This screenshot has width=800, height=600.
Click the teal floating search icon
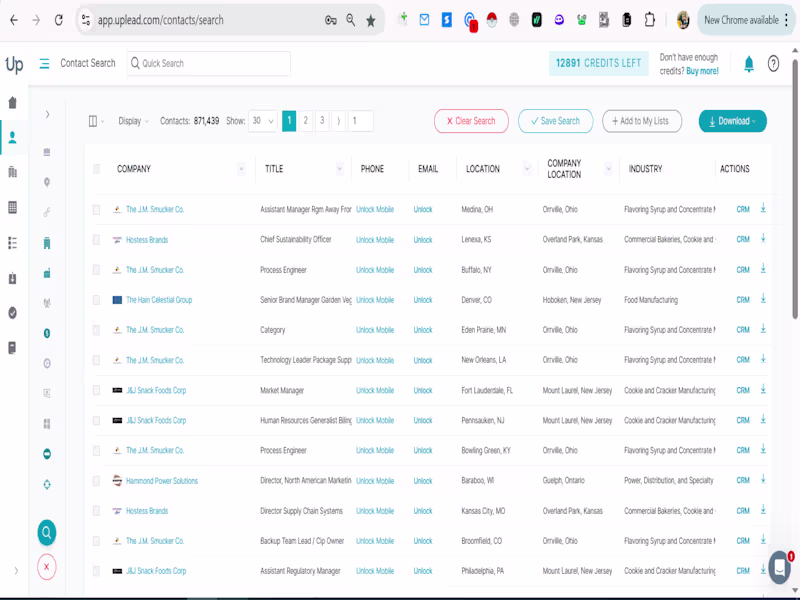coord(46,532)
